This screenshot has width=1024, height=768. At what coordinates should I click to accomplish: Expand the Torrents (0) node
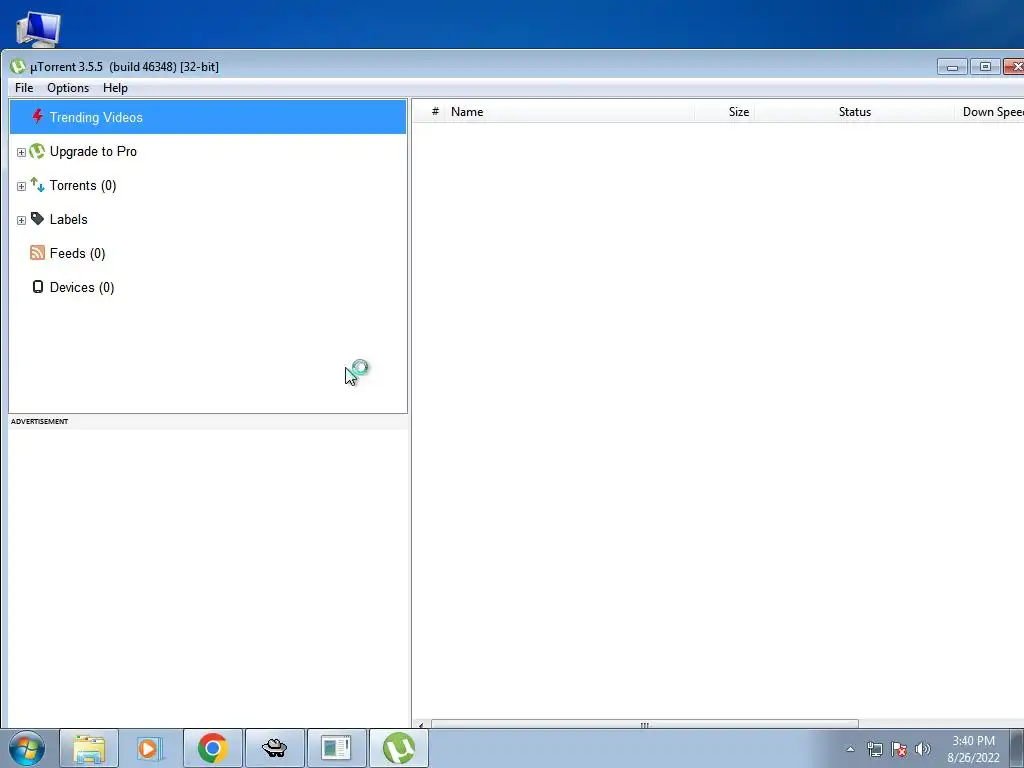tap(21, 186)
